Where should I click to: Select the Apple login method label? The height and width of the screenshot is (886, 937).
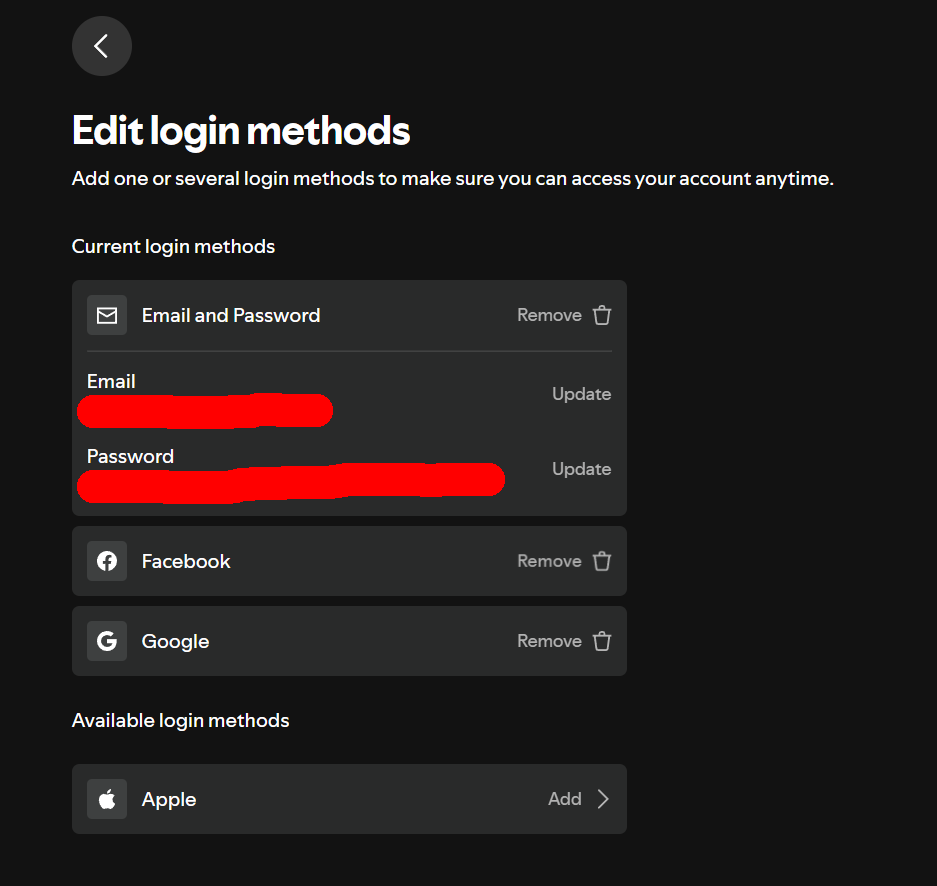[x=169, y=799]
